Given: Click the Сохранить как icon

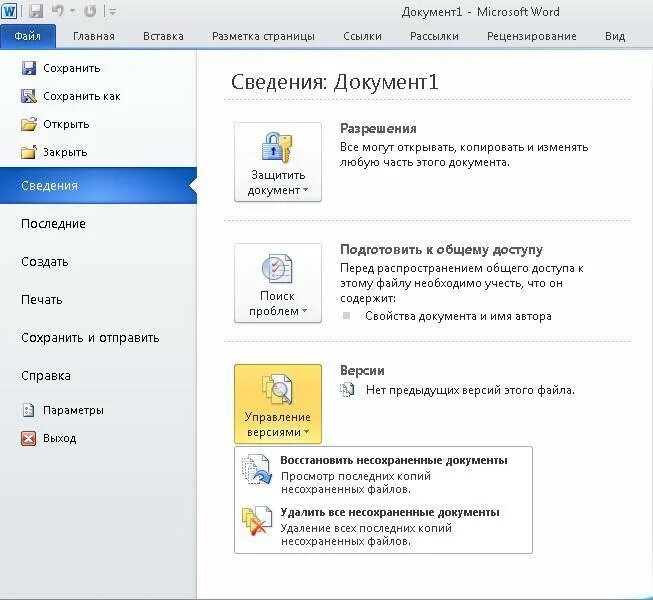Looking at the screenshot, I should point(29,96).
